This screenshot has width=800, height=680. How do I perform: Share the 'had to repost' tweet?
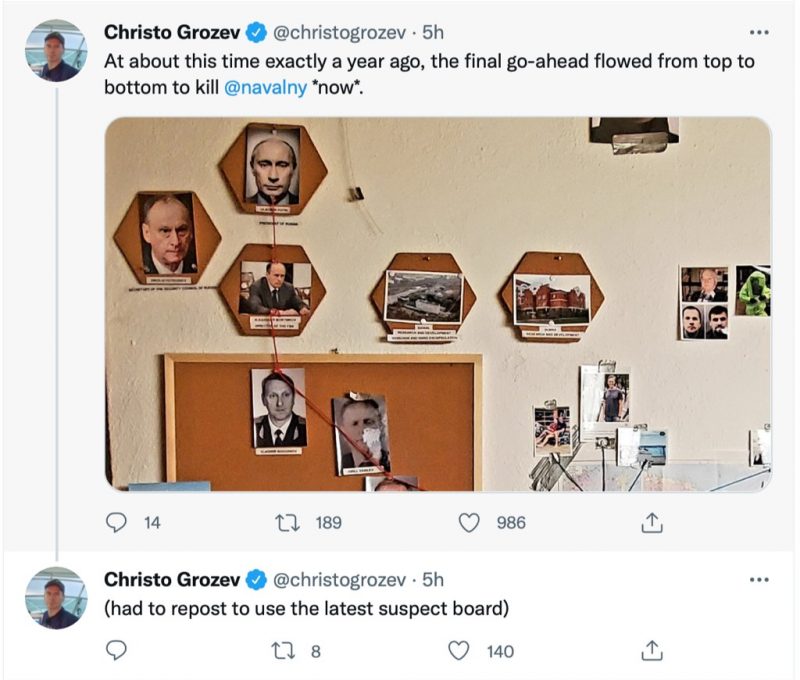point(651,651)
